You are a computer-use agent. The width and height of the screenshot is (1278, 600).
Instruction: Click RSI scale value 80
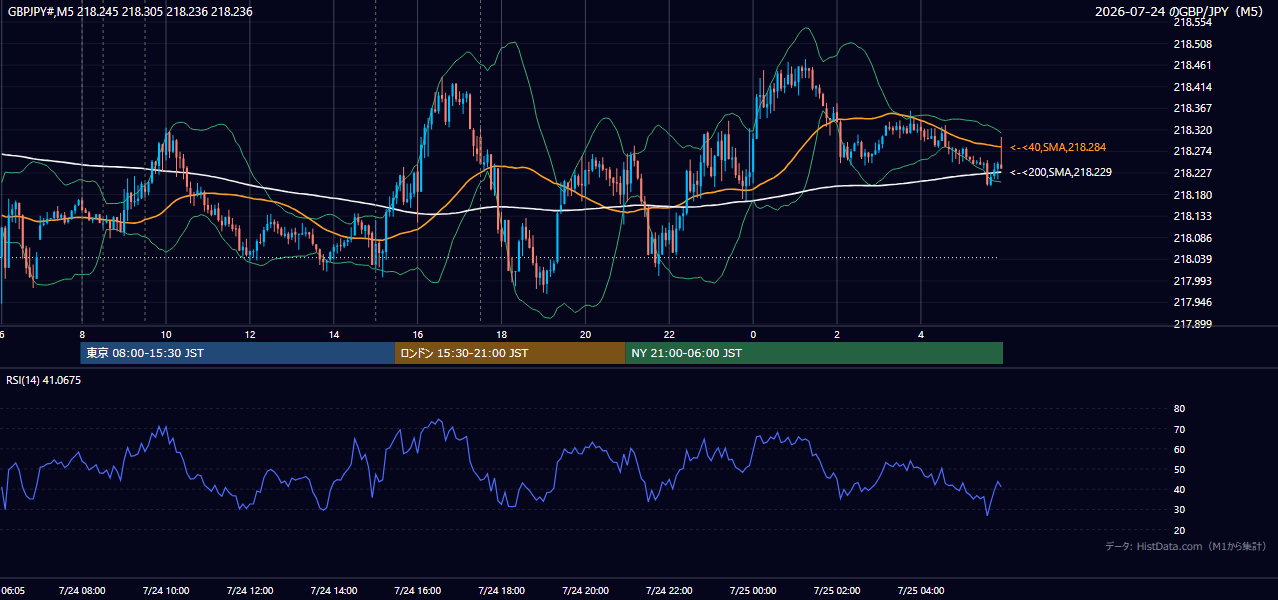pyautogui.click(x=1179, y=409)
